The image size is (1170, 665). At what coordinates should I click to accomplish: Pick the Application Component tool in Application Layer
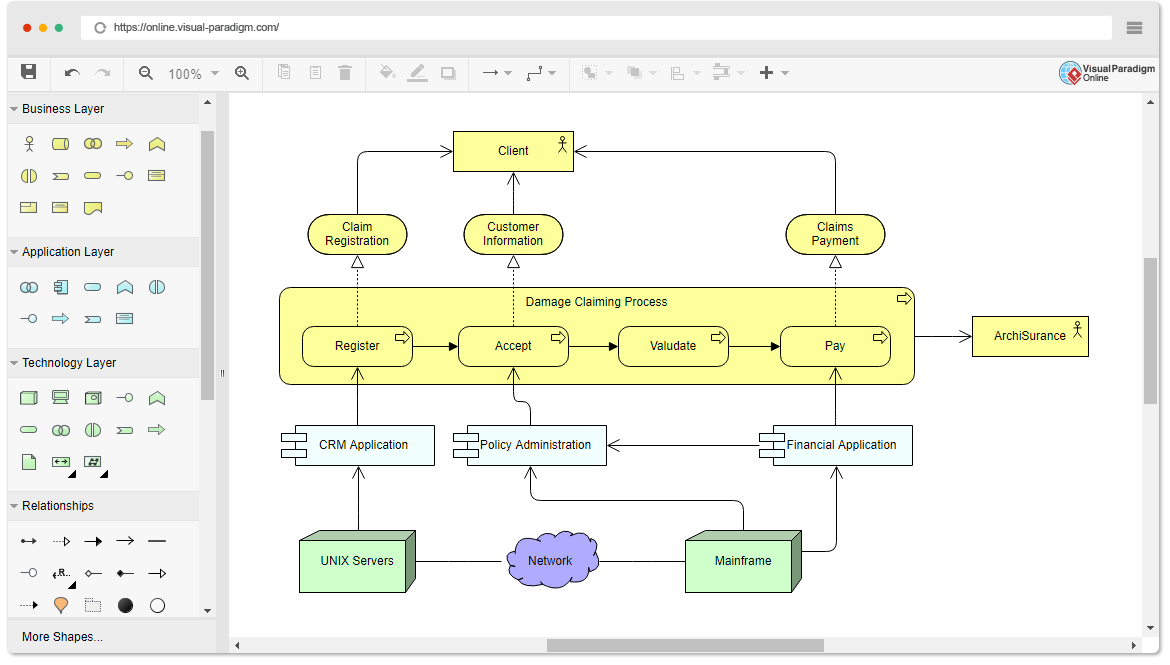61,287
